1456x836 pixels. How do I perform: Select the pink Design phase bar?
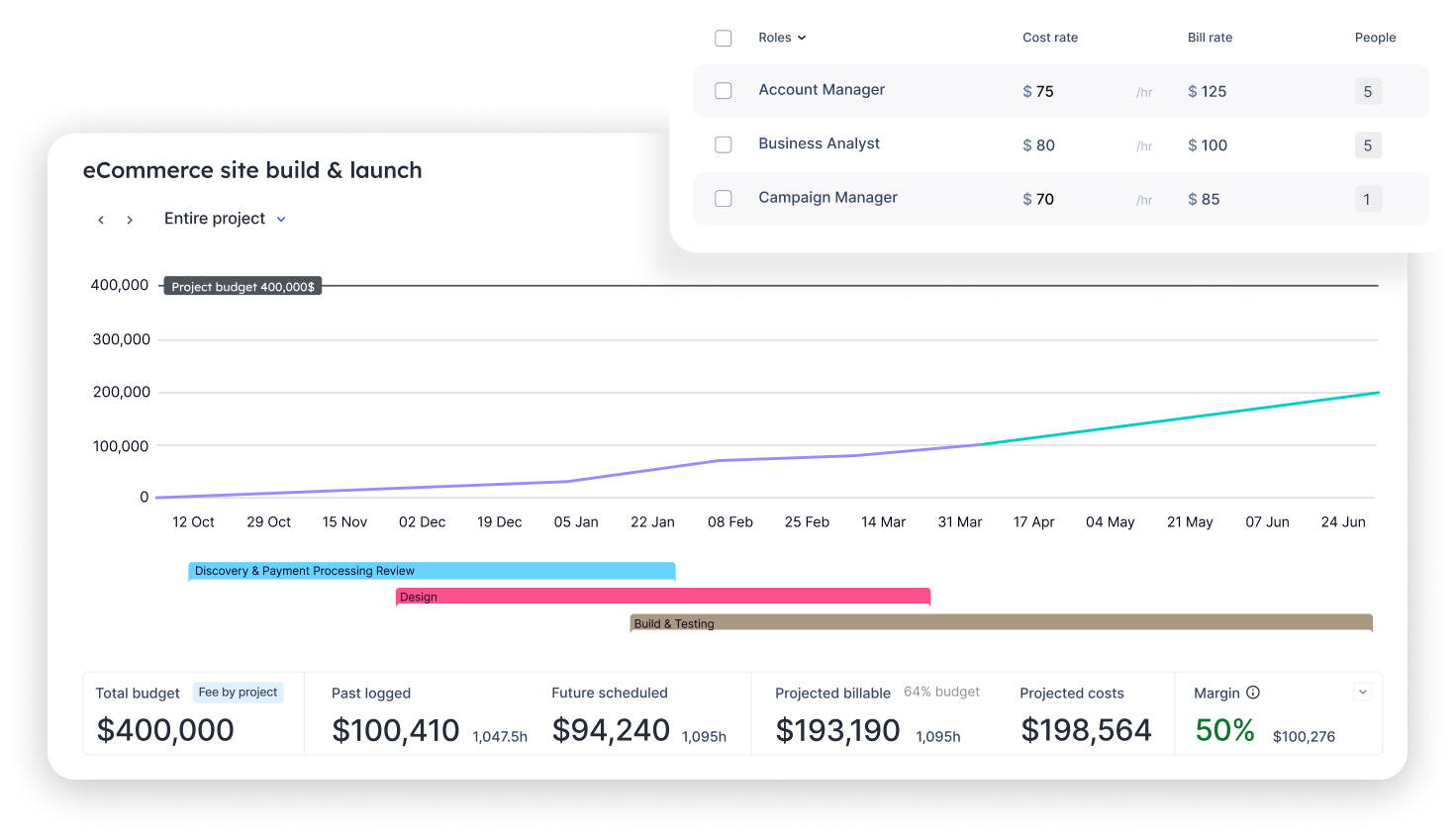(662, 597)
